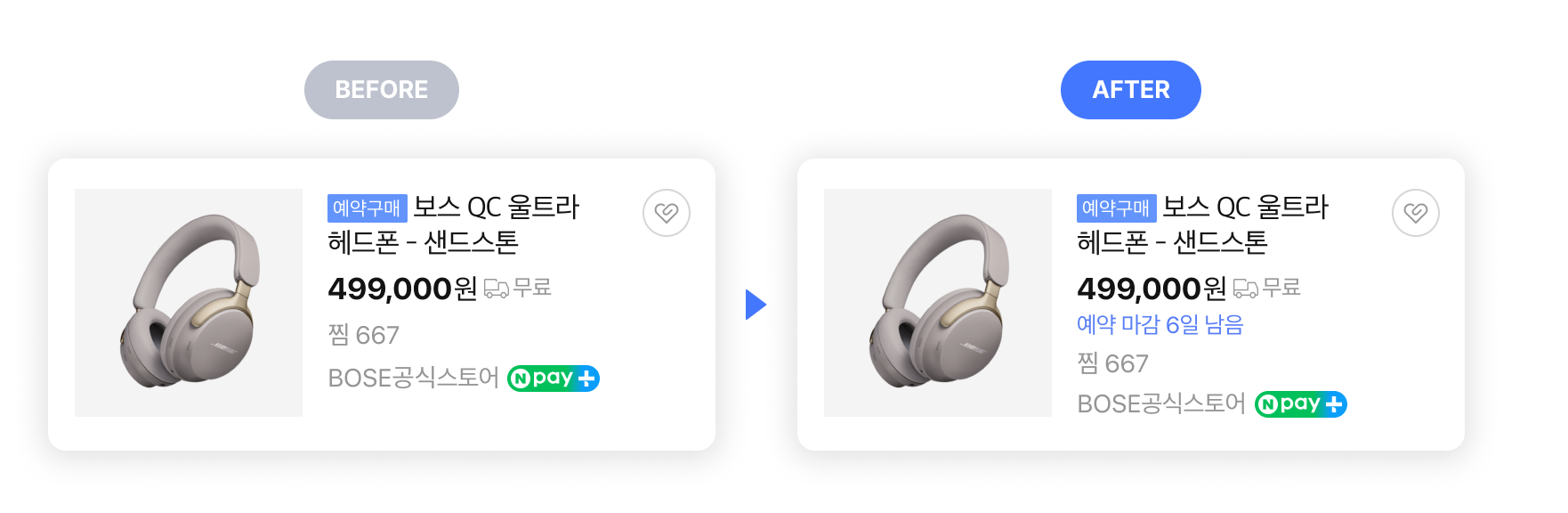Click the Npay plus badge in the AFTER card
Screen dimensions: 1568x513
(1301, 404)
